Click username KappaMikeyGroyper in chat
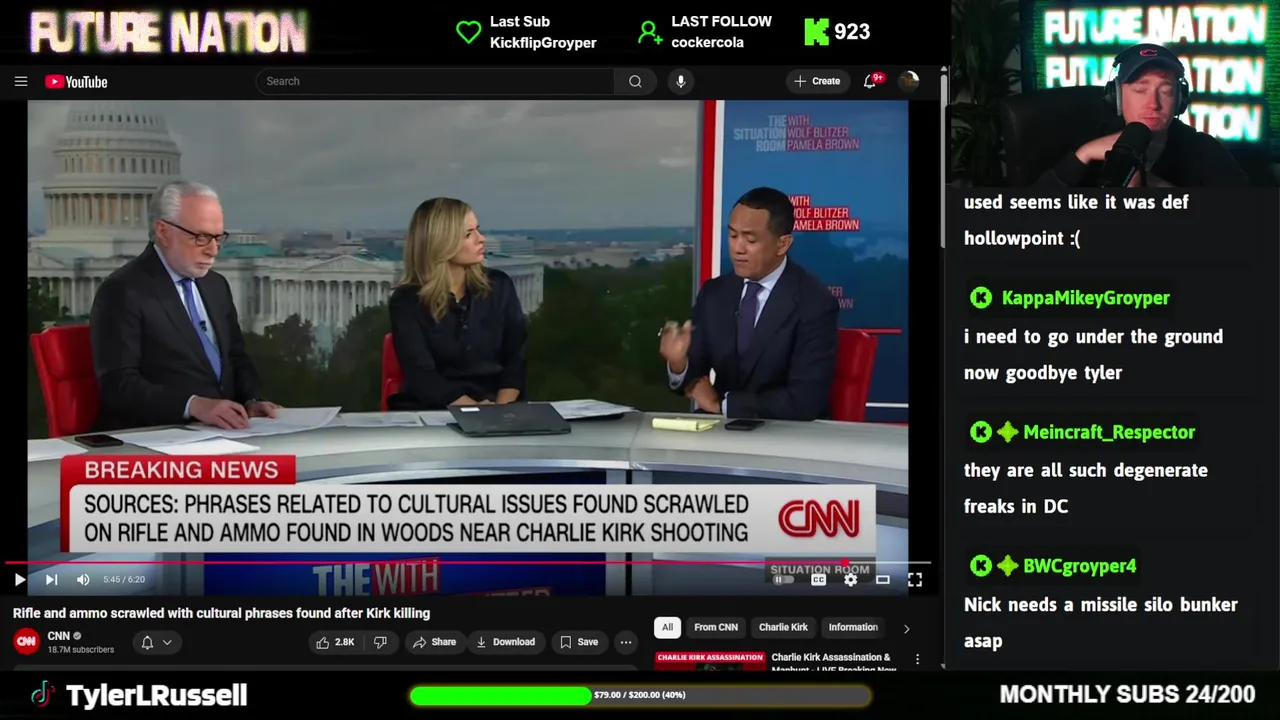This screenshot has width=1280, height=720. pyautogui.click(x=1085, y=298)
